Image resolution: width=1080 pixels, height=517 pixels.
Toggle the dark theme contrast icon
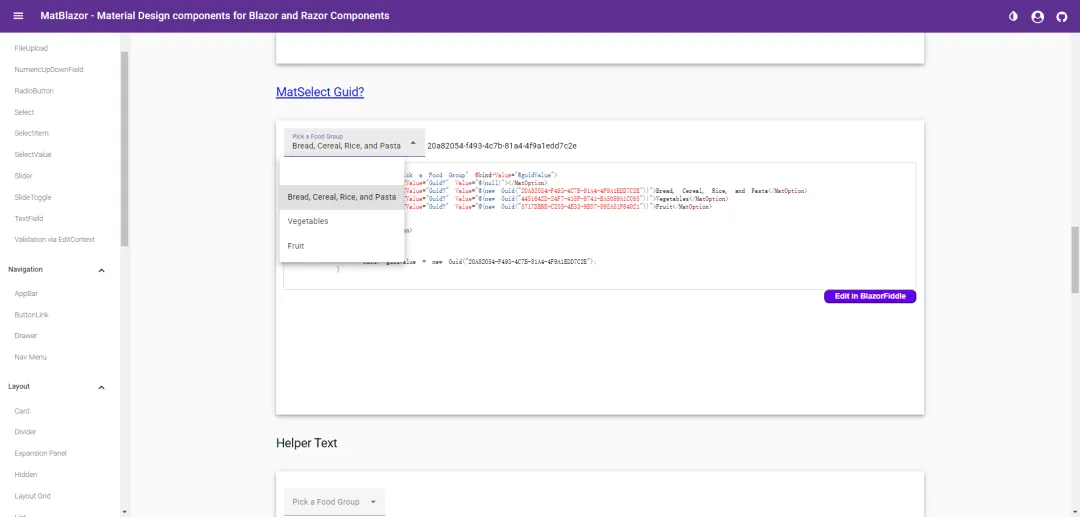[x=1013, y=16]
